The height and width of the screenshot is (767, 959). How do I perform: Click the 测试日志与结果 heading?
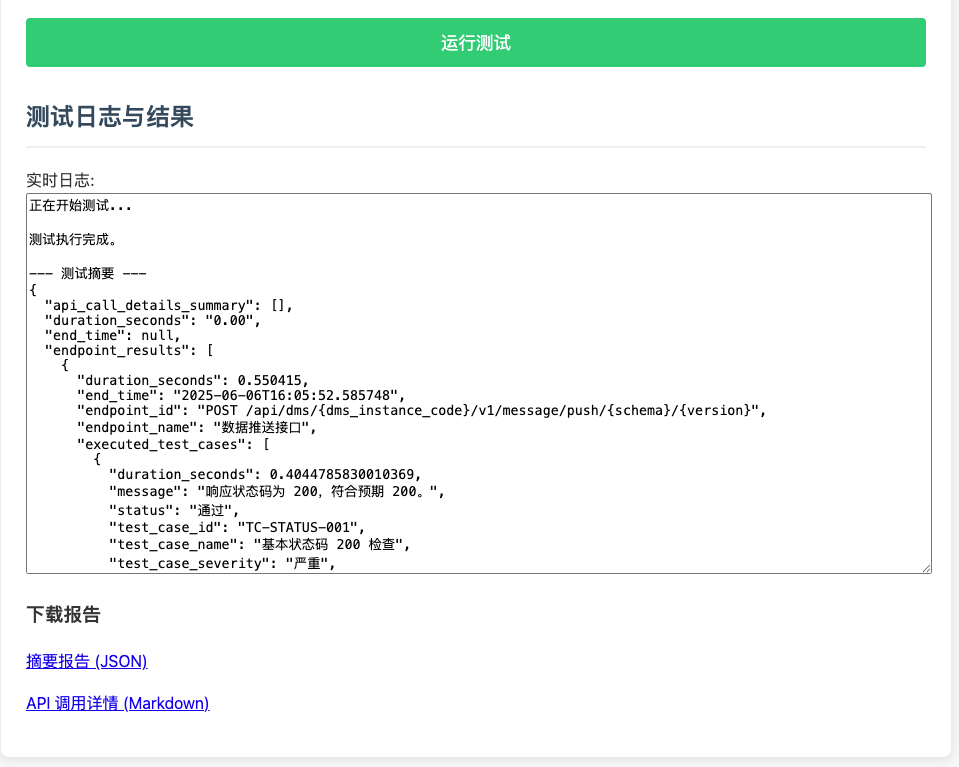pos(109,117)
